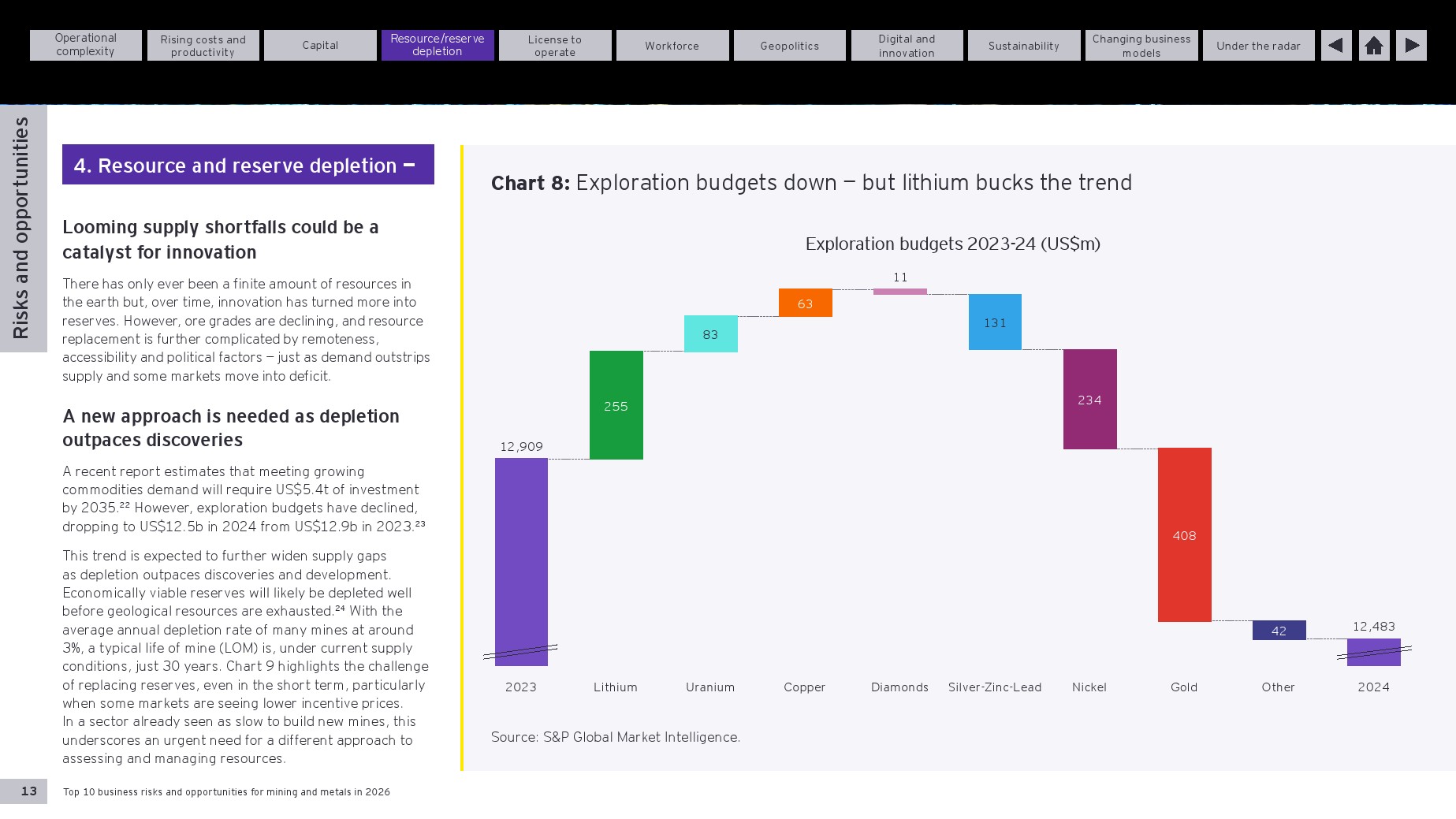Open the Workforce tab

(x=672, y=45)
